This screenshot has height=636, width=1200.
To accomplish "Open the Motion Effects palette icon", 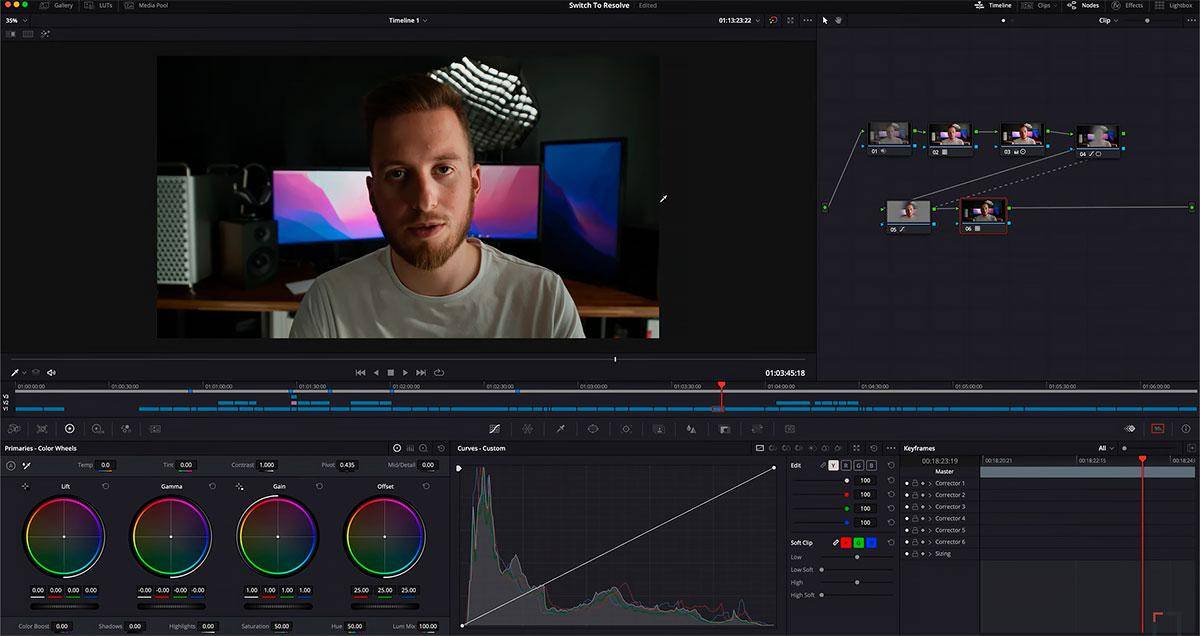I will tap(155, 428).
